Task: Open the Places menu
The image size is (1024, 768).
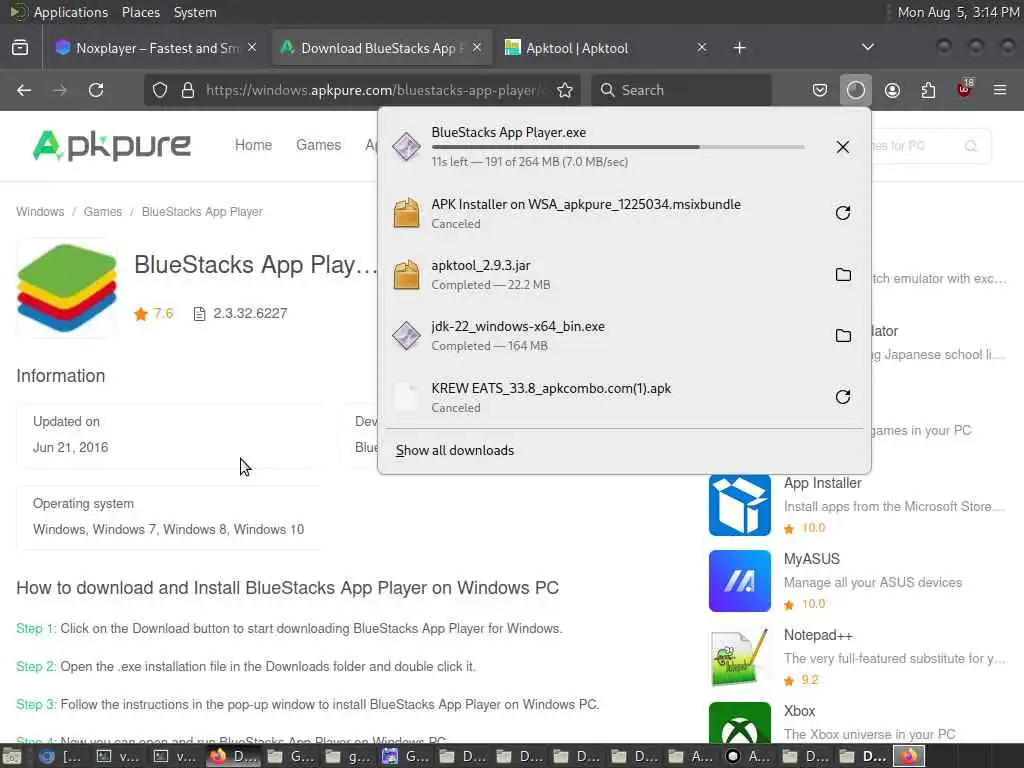Action: point(141,12)
